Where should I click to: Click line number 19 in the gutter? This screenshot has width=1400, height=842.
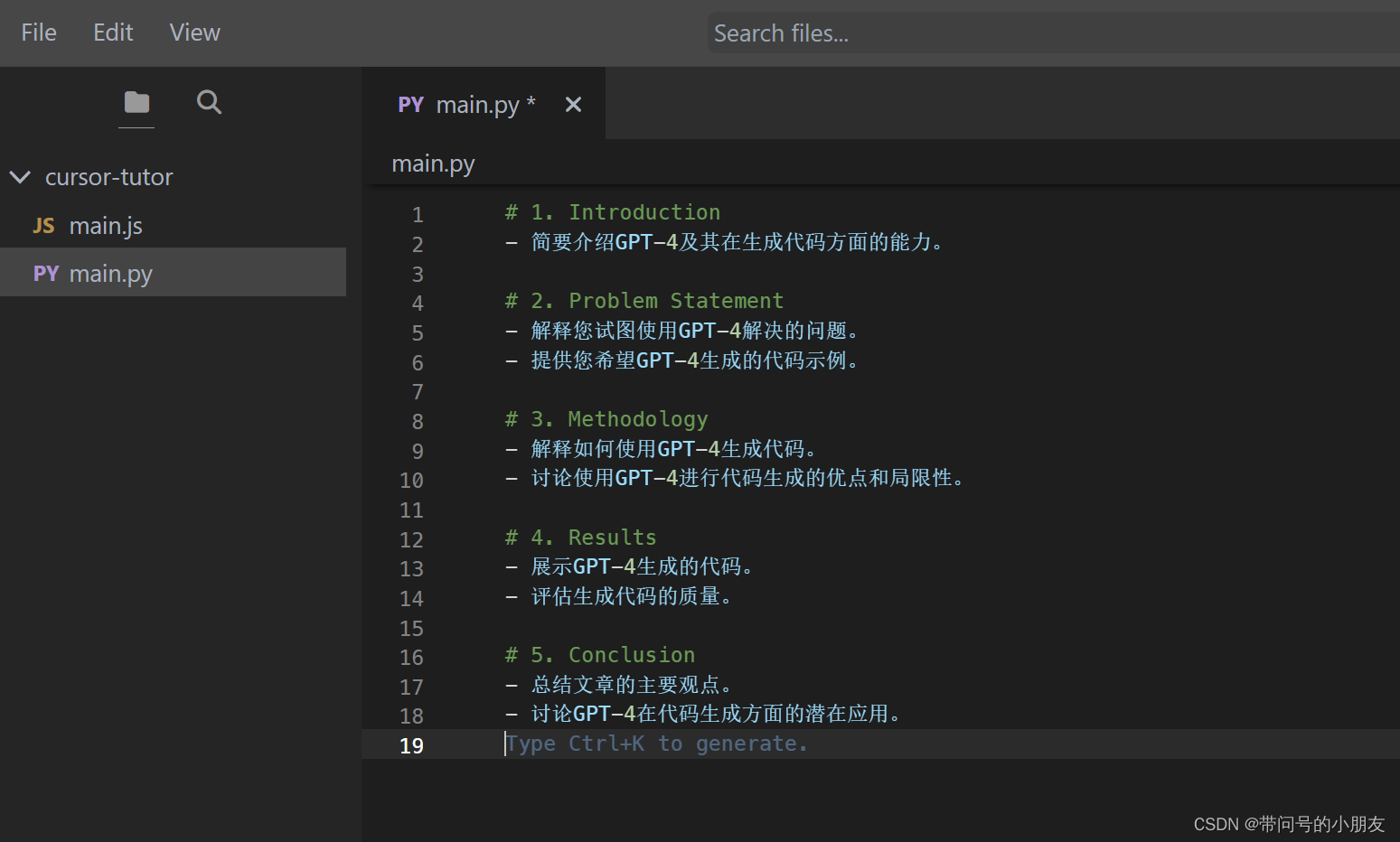coord(411,746)
